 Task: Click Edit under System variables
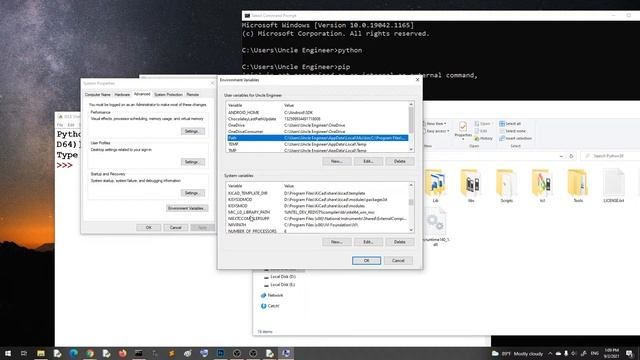point(368,242)
